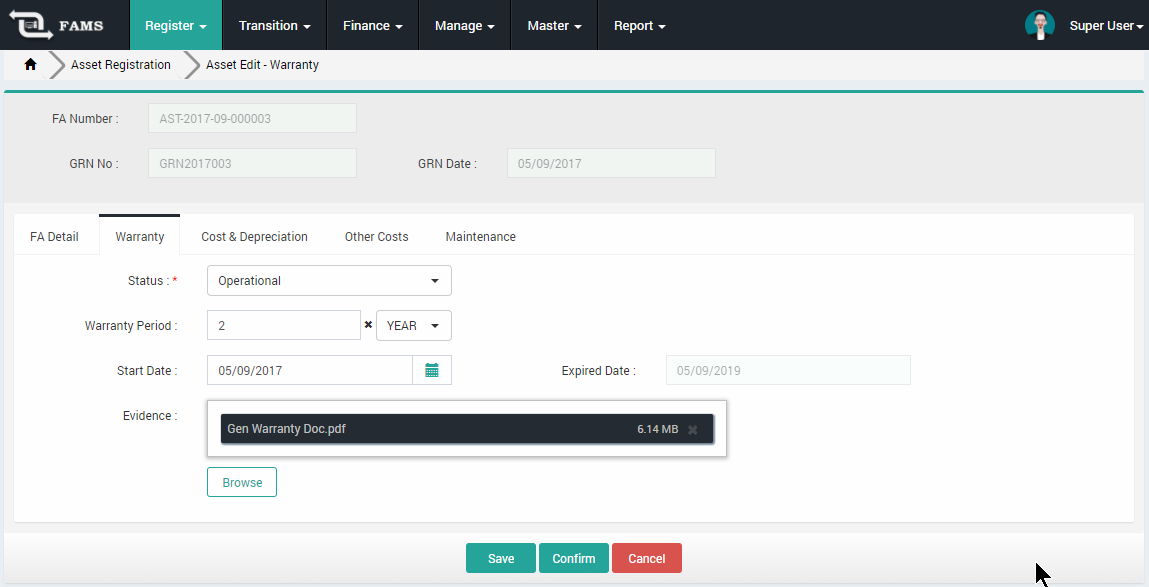
Task: Open the YEAR unit dropdown
Action: (413, 325)
